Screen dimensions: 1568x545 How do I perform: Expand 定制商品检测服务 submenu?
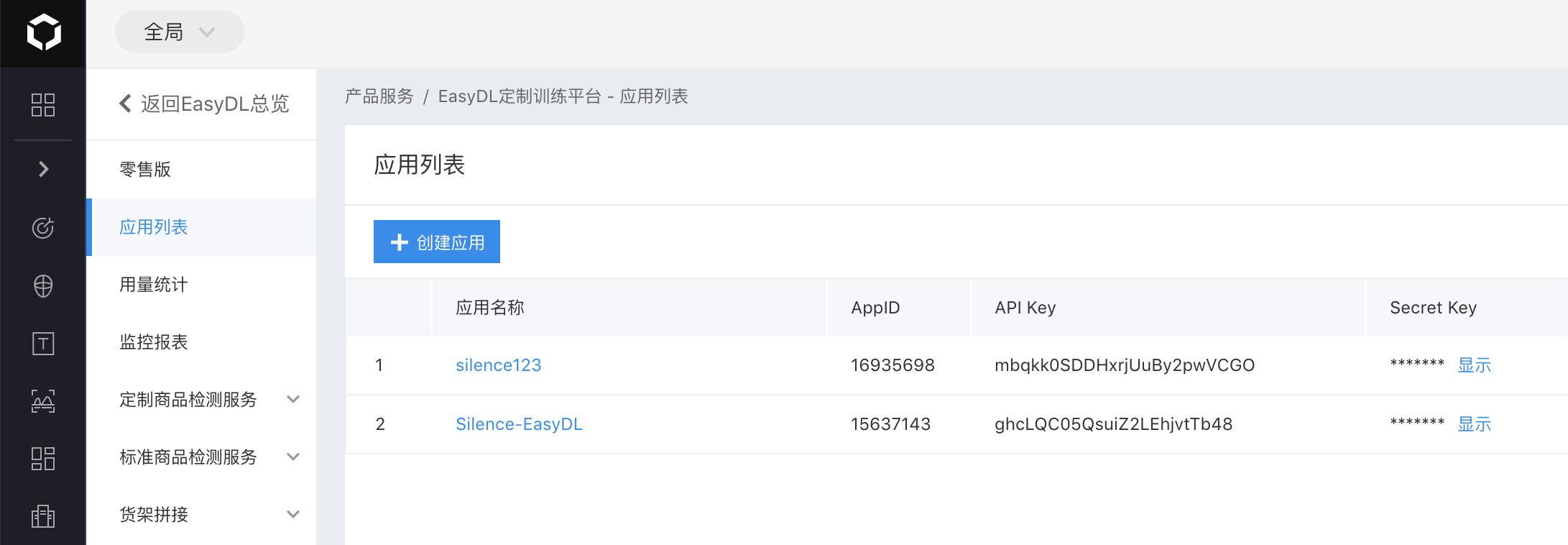pos(292,399)
